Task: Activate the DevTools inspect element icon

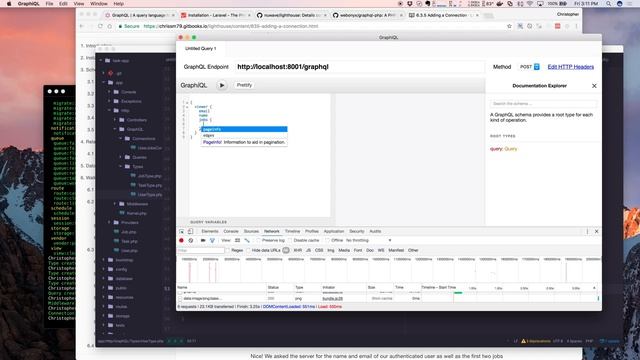Action: 182,231
